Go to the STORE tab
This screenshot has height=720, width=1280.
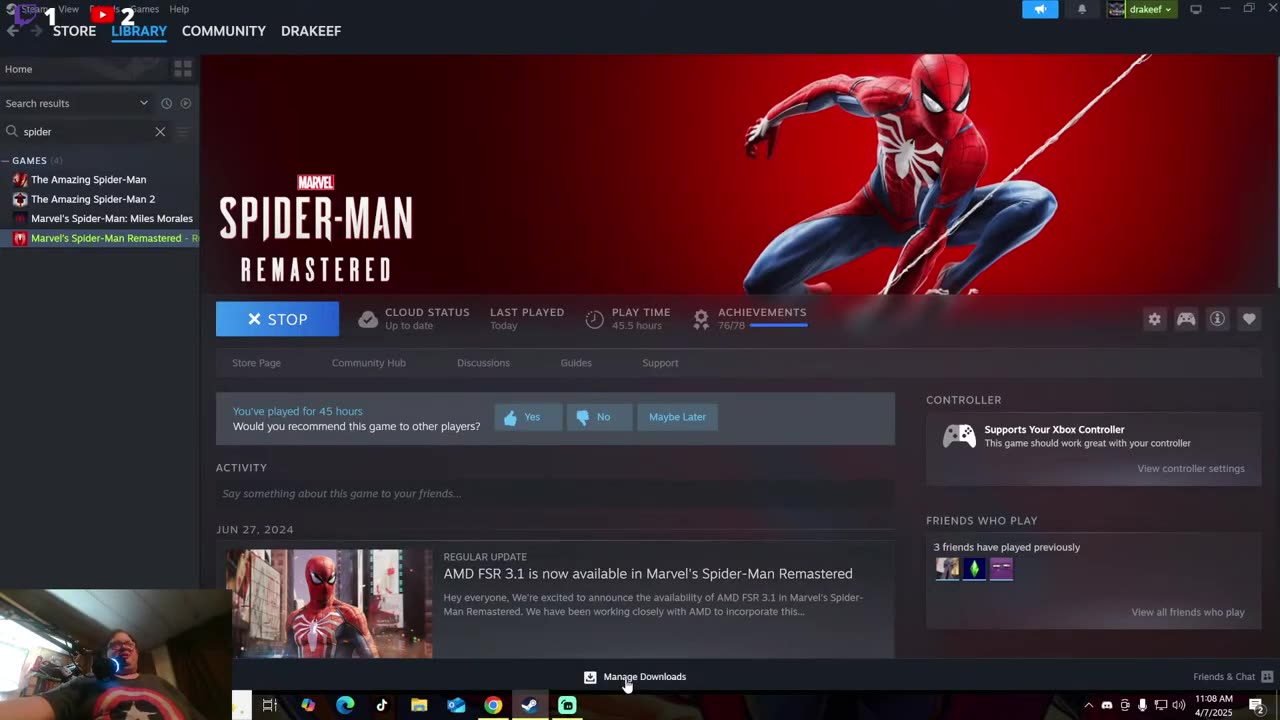click(75, 31)
